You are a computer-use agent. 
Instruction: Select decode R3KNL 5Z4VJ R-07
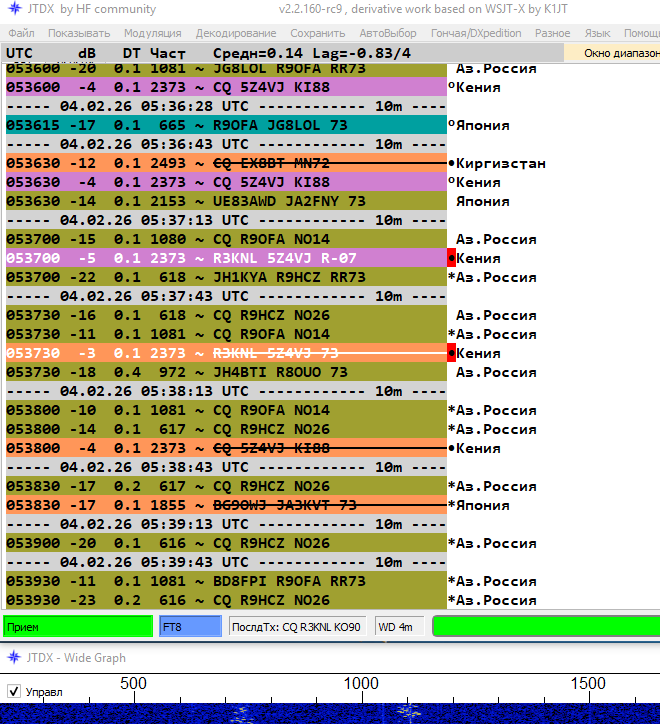pyautogui.click(x=226, y=258)
